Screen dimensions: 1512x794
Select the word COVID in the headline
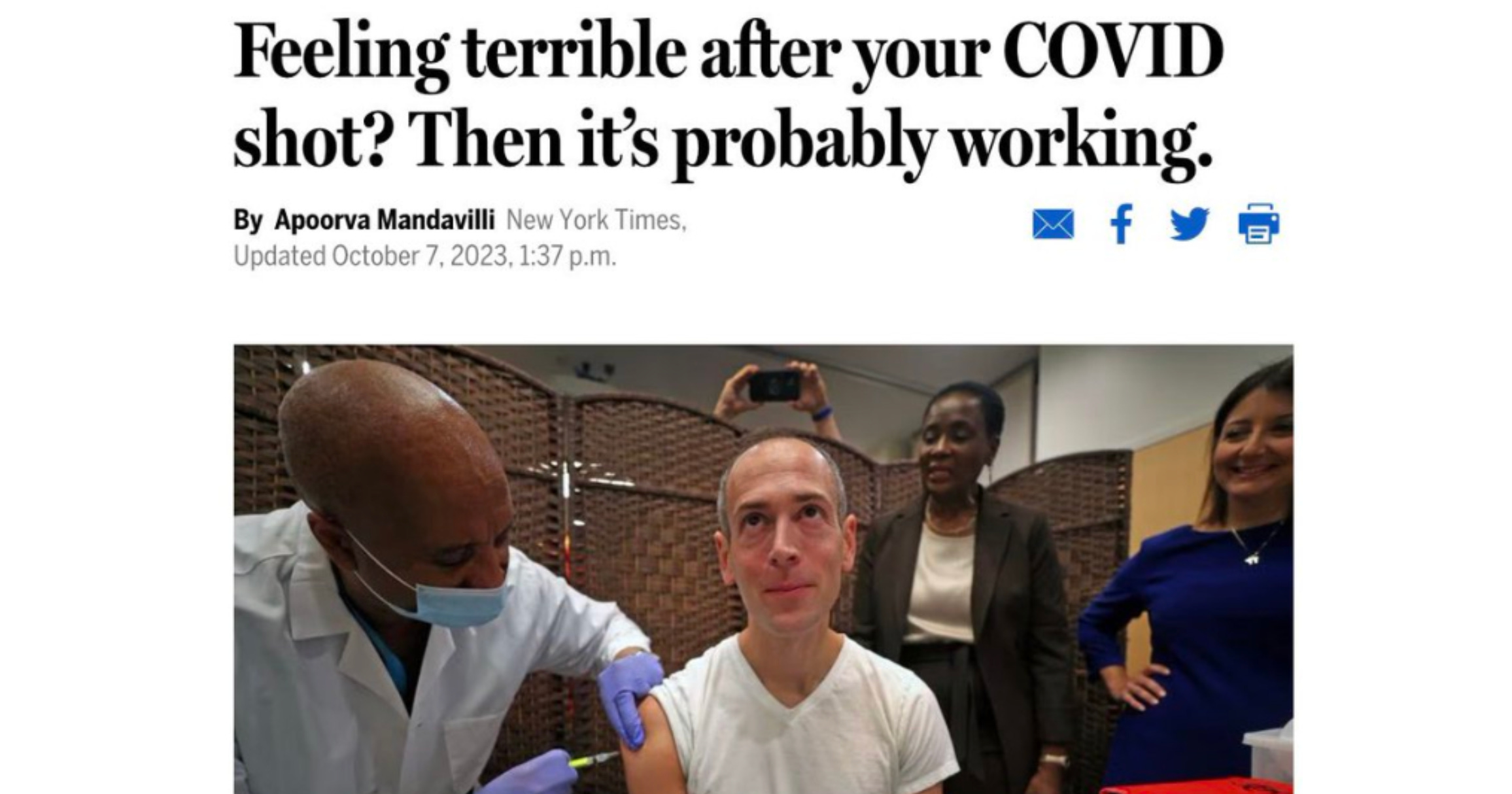click(x=1112, y=51)
